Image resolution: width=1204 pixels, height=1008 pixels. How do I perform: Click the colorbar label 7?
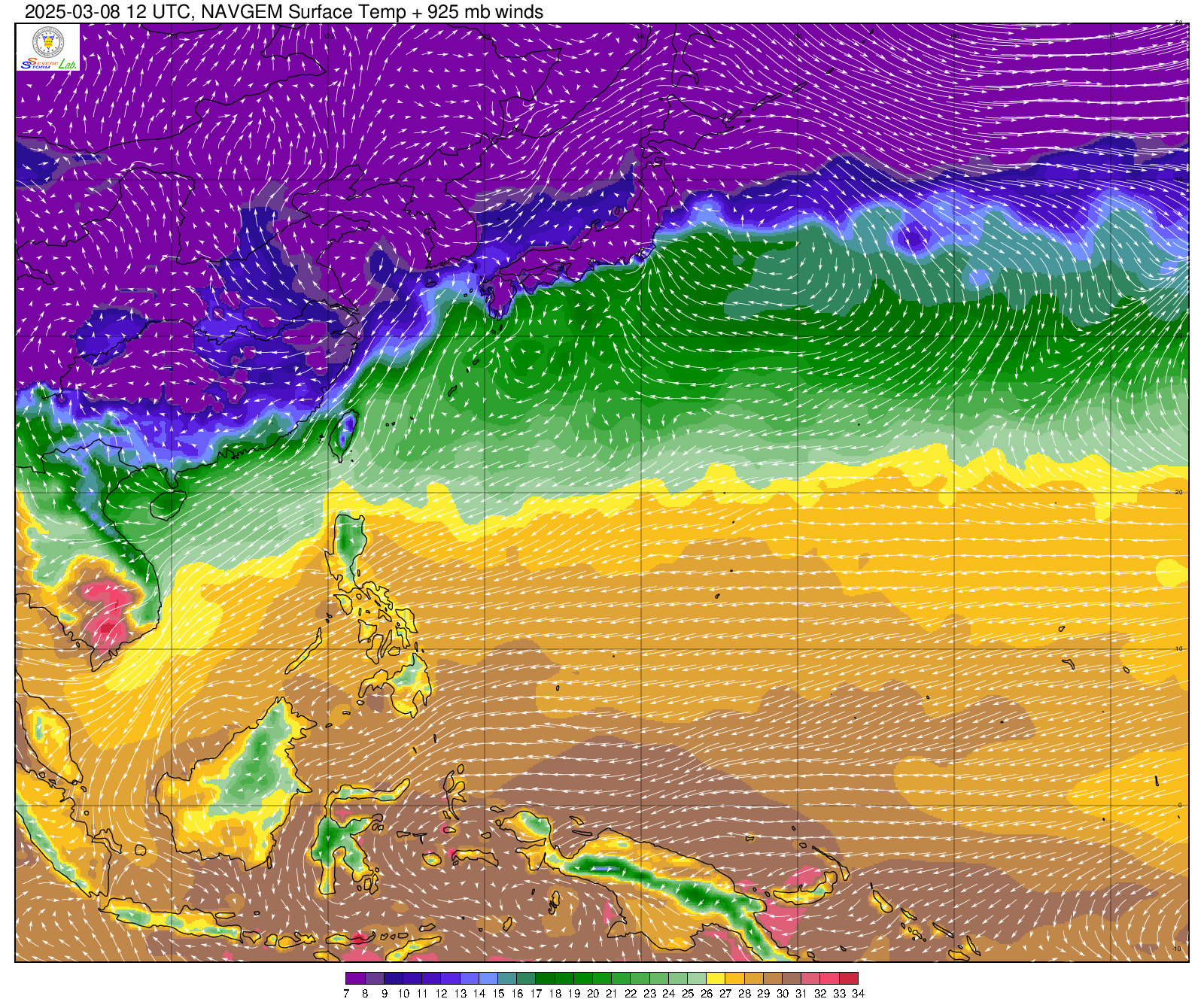coord(346,994)
